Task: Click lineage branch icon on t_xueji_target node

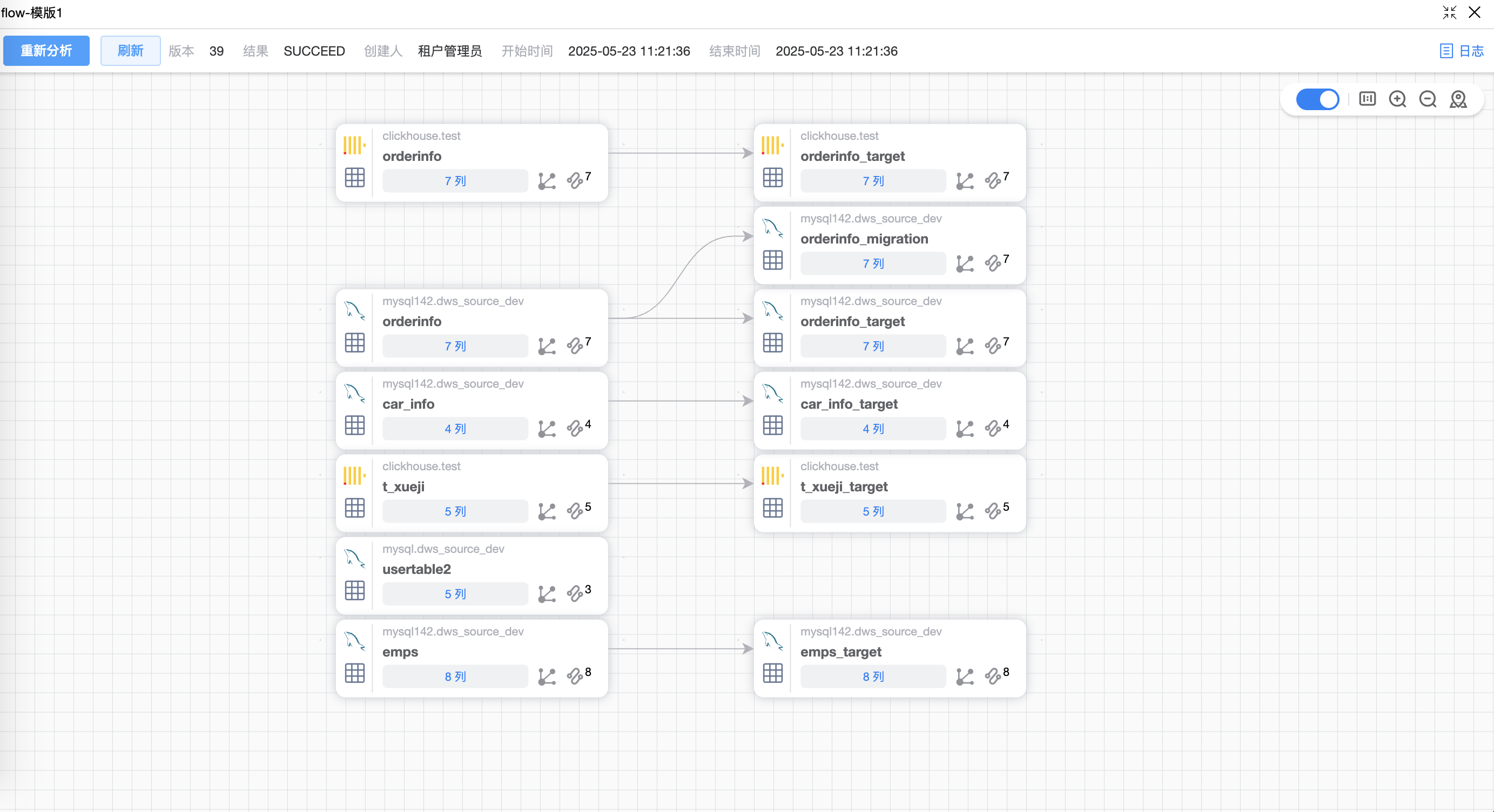Action: [965, 511]
